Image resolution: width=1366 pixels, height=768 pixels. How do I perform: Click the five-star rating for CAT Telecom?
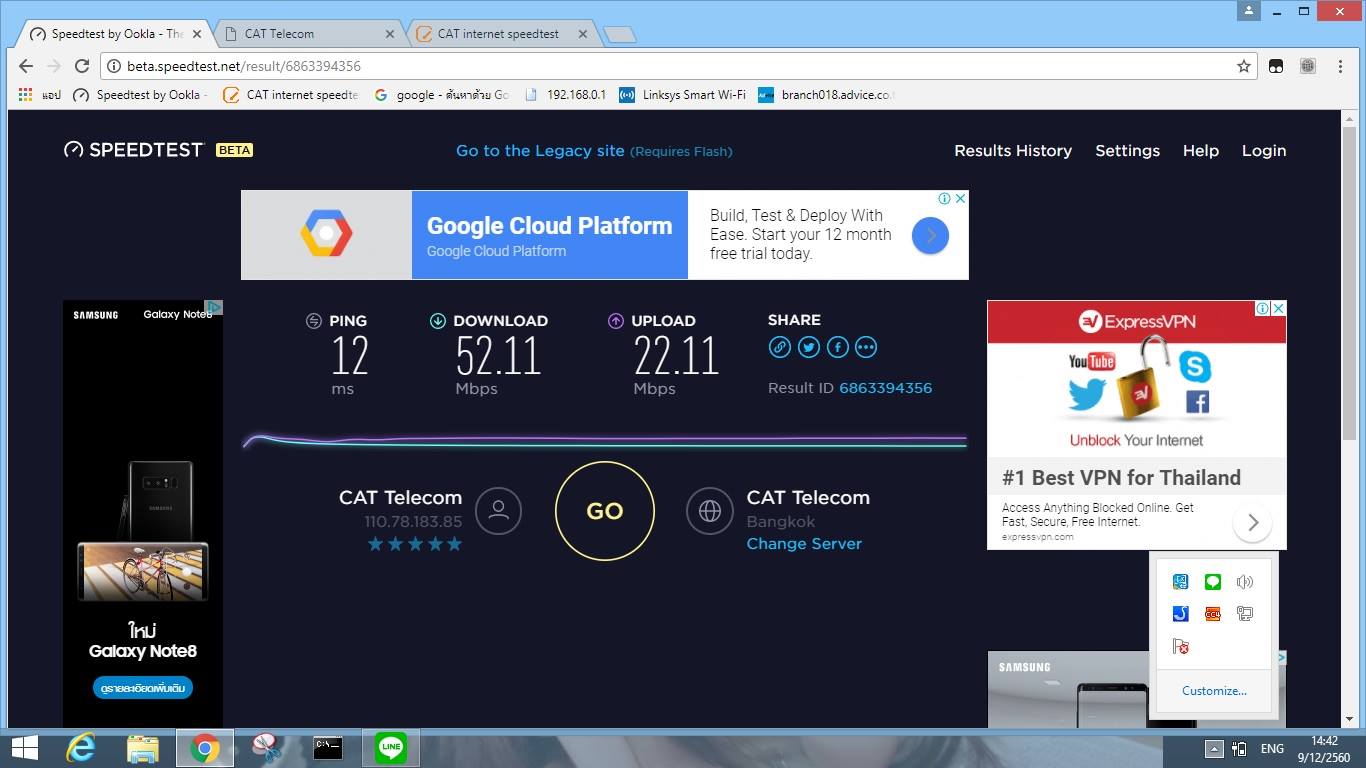415,544
